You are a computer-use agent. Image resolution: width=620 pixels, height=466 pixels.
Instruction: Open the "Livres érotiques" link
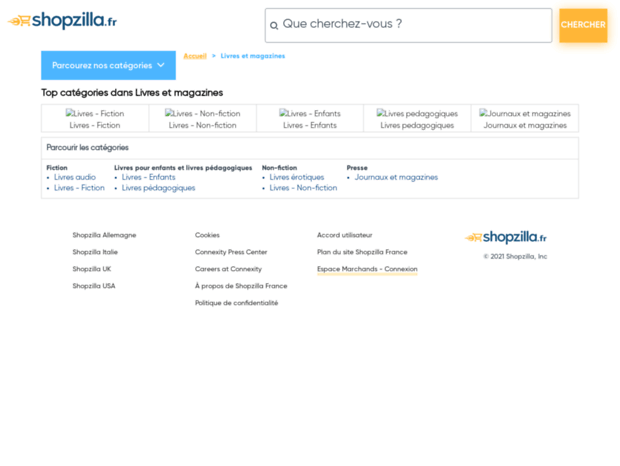(297, 177)
